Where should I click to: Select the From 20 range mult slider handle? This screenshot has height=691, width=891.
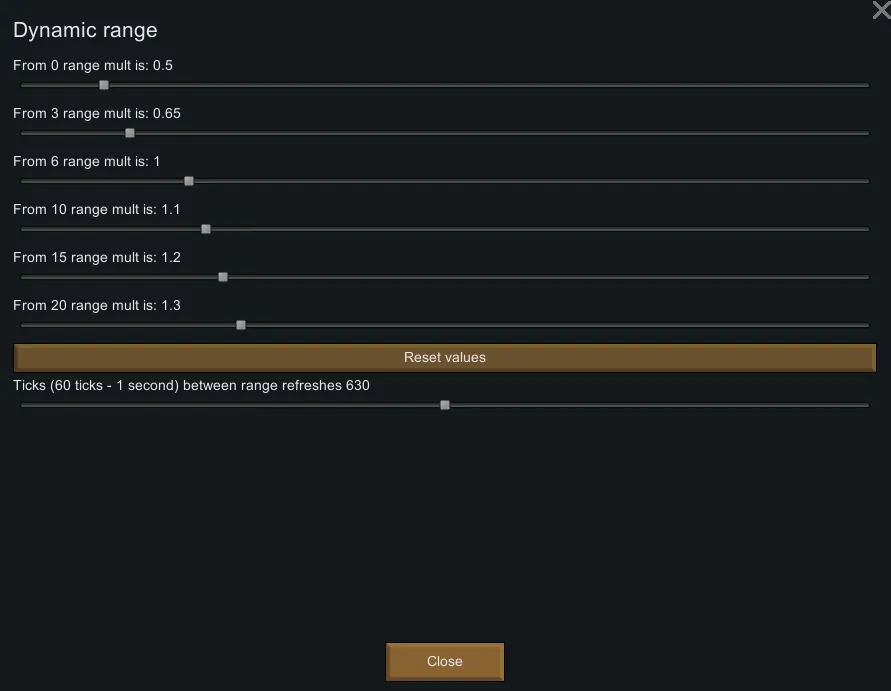241,325
